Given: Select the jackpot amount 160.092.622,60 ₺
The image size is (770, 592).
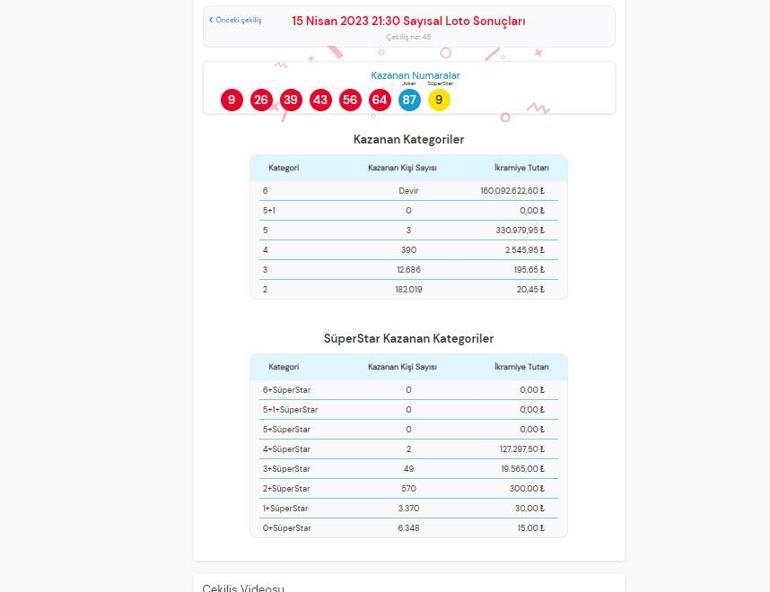Looking at the screenshot, I should pyautogui.click(x=513, y=191).
